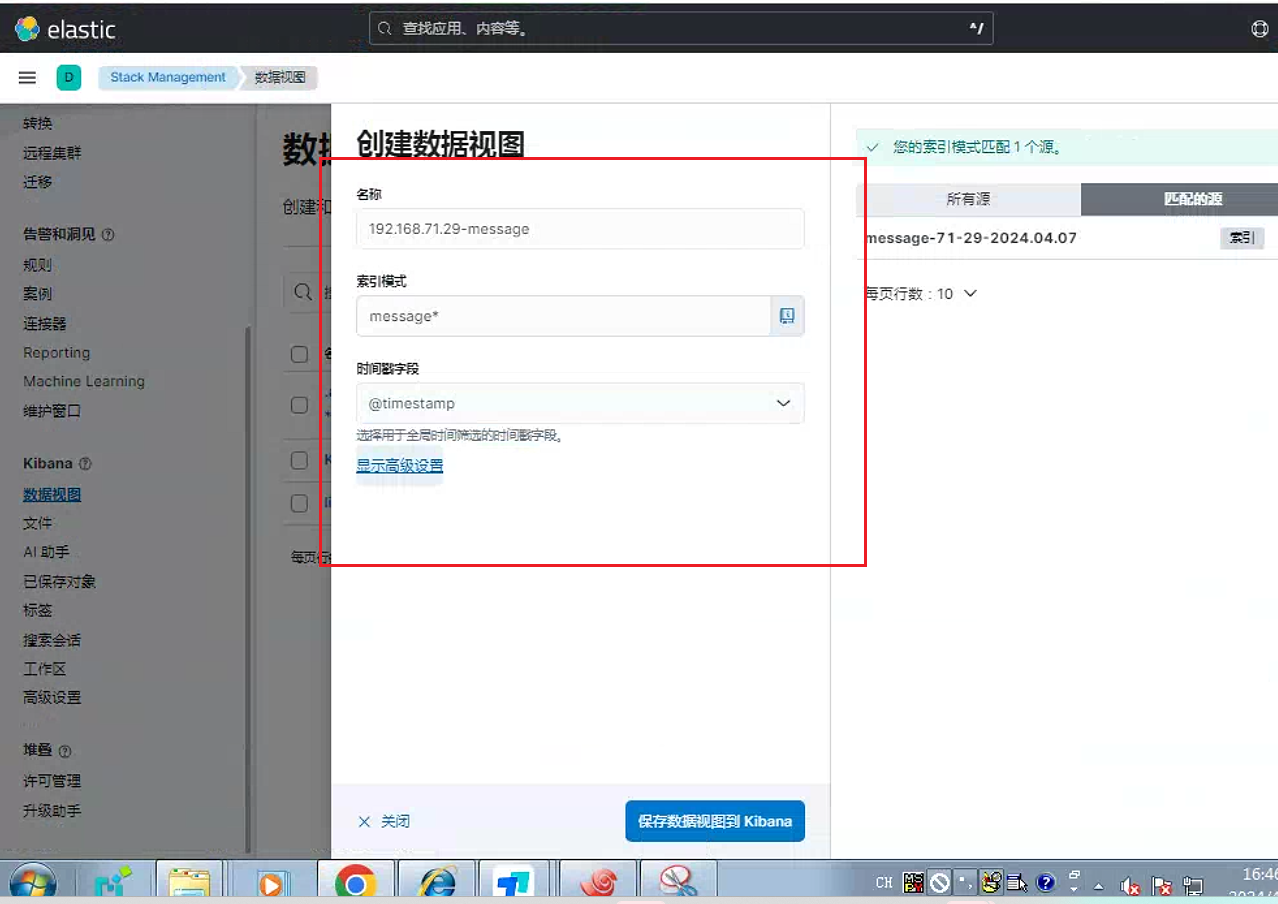The width and height of the screenshot is (1278, 904).
Task: Open 升级助手 in the sidebar
Action: [x=52, y=811]
